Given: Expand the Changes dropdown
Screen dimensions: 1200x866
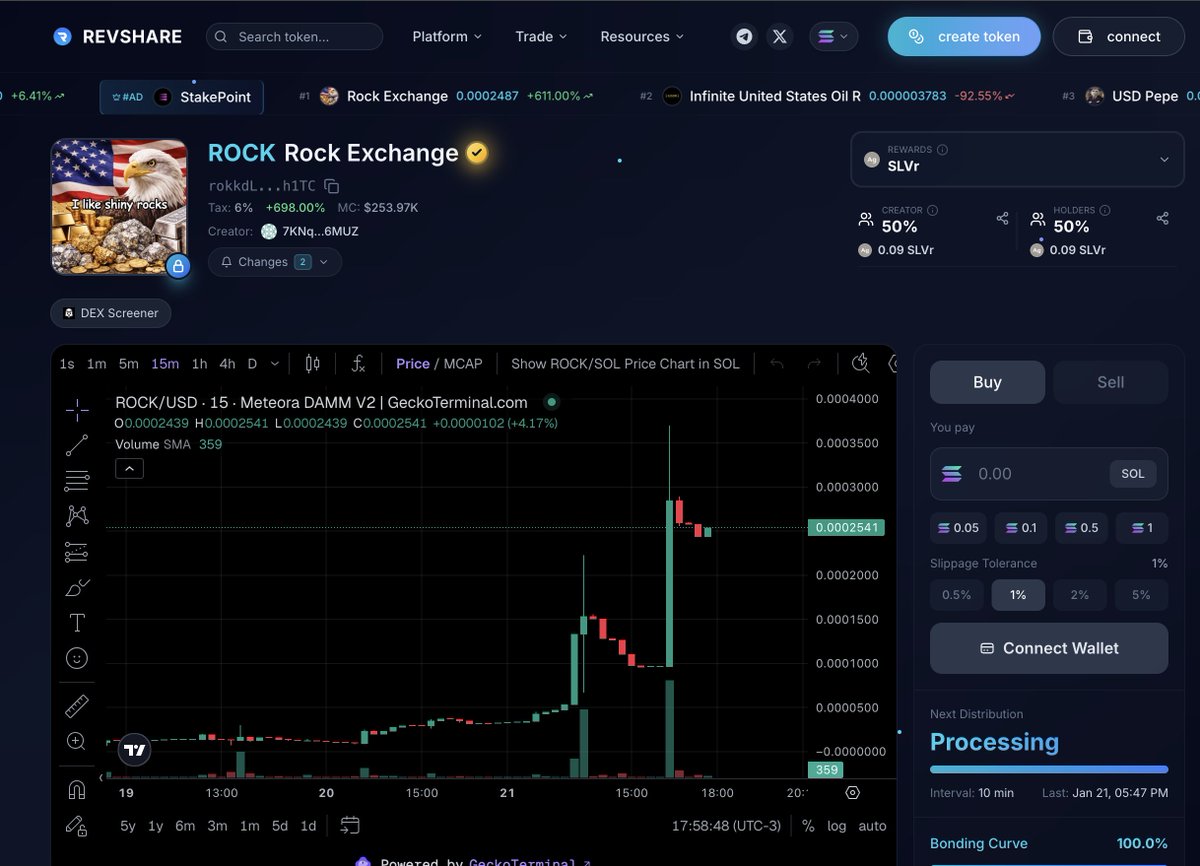Looking at the screenshot, I should tap(275, 262).
